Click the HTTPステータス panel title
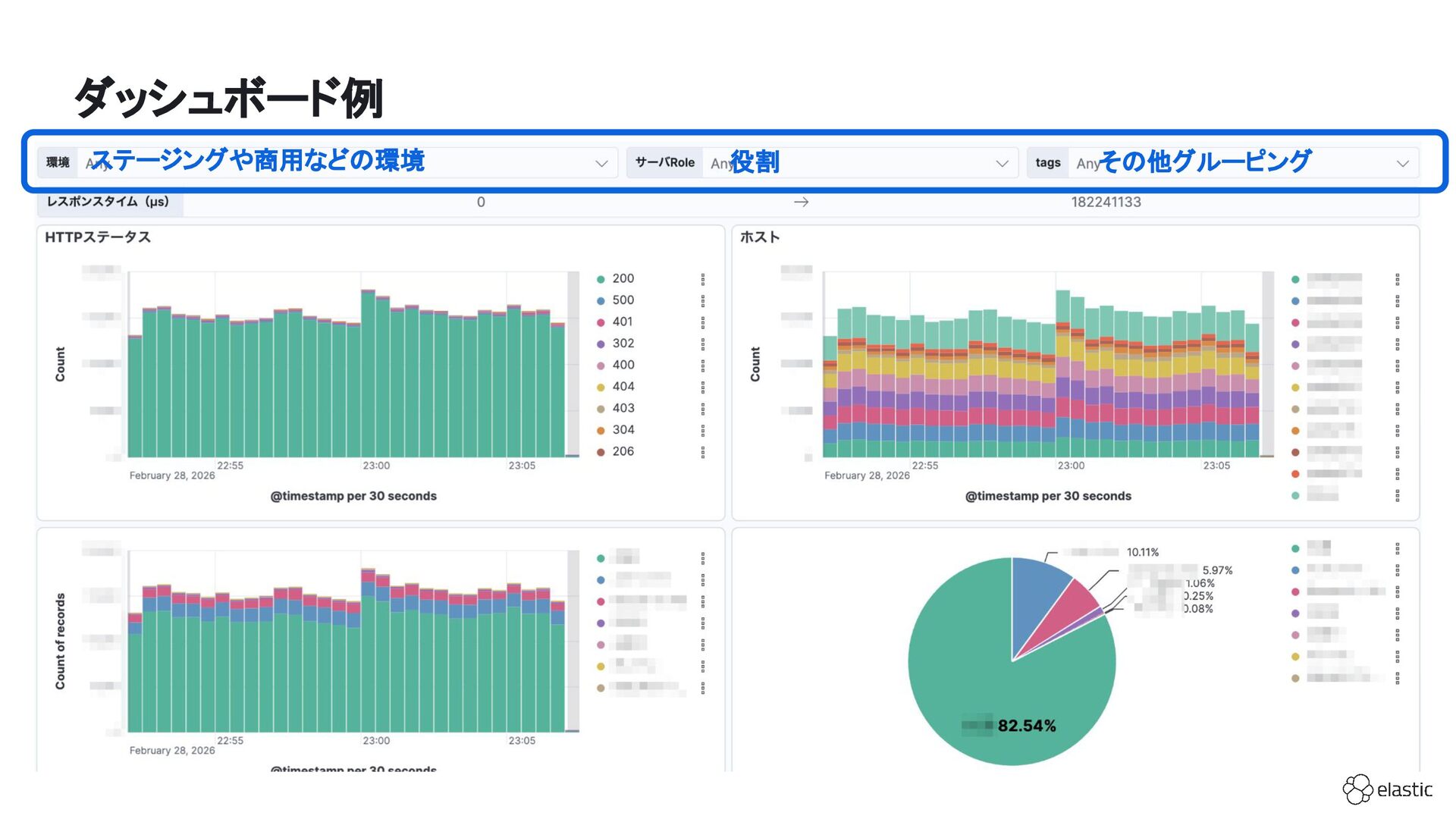 (98, 237)
